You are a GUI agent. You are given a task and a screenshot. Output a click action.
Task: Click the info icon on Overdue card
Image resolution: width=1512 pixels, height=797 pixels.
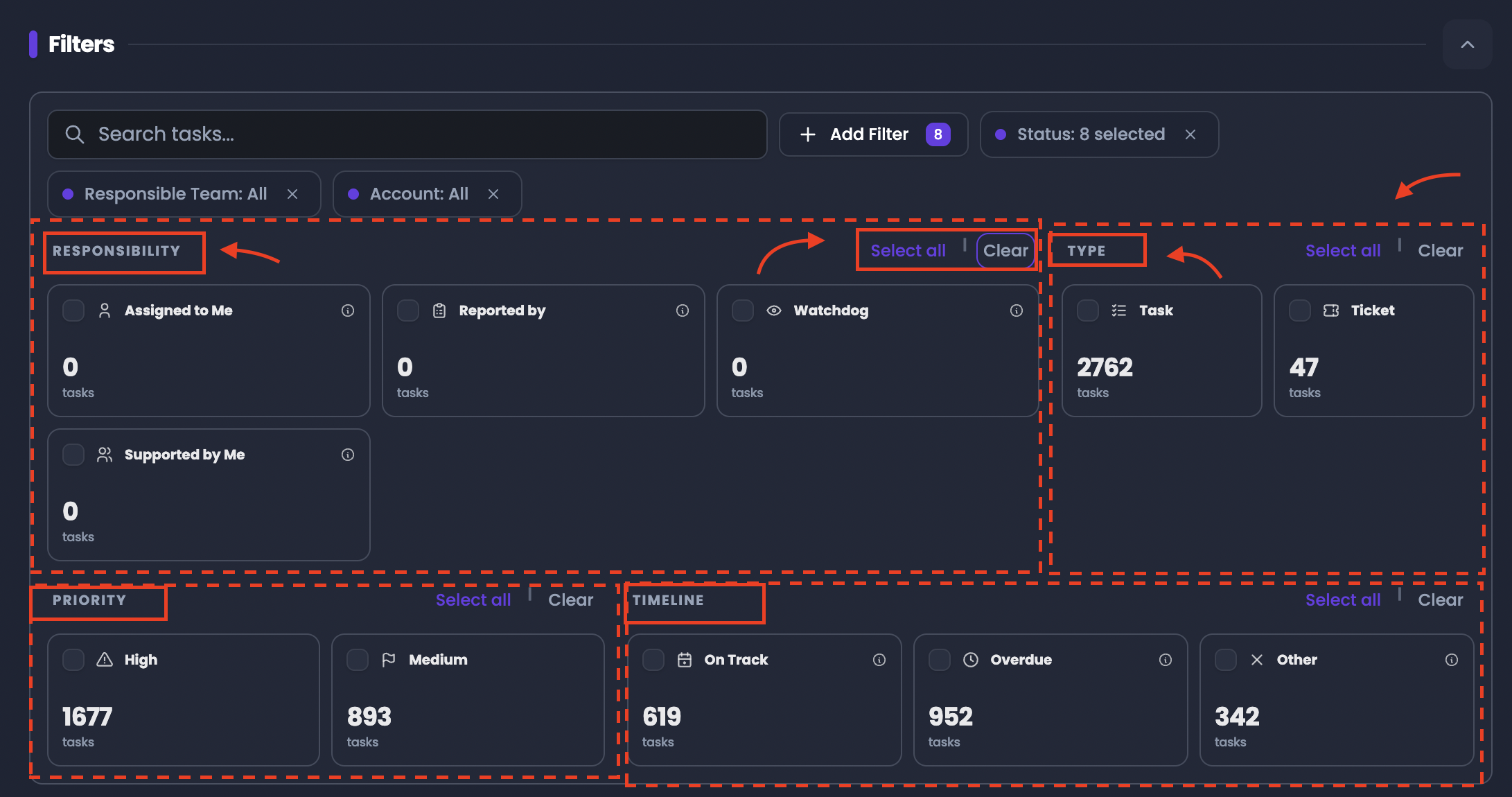[x=1166, y=660]
